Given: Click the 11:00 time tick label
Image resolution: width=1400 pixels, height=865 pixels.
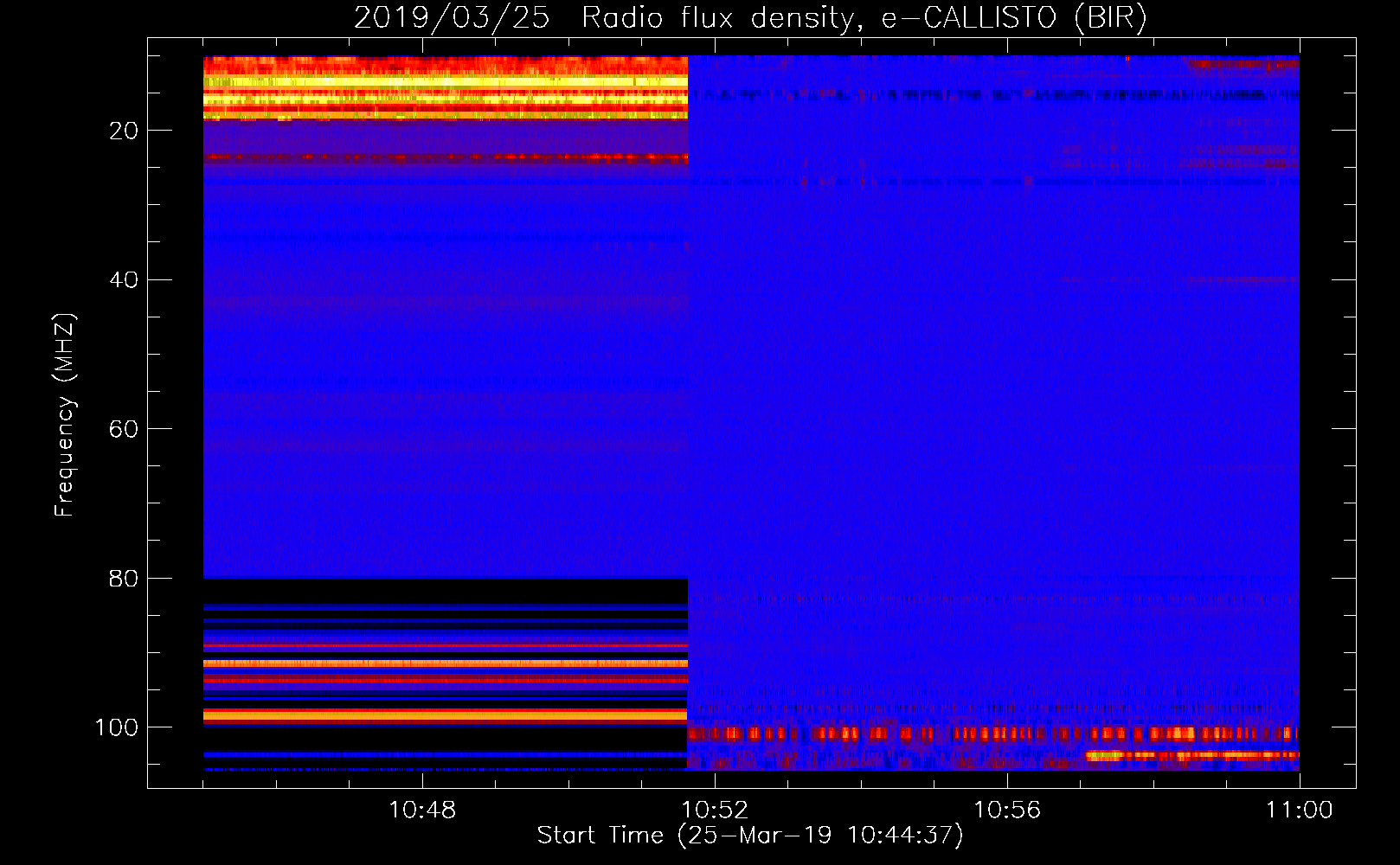Looking at the screenshot, I should [x=1300, y=811].
